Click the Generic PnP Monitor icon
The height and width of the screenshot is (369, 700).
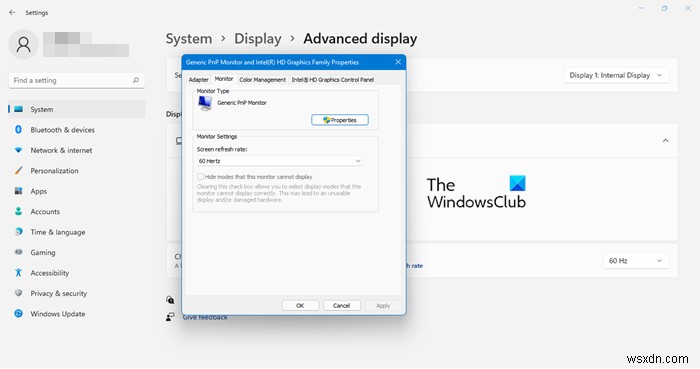coord(205,104)
